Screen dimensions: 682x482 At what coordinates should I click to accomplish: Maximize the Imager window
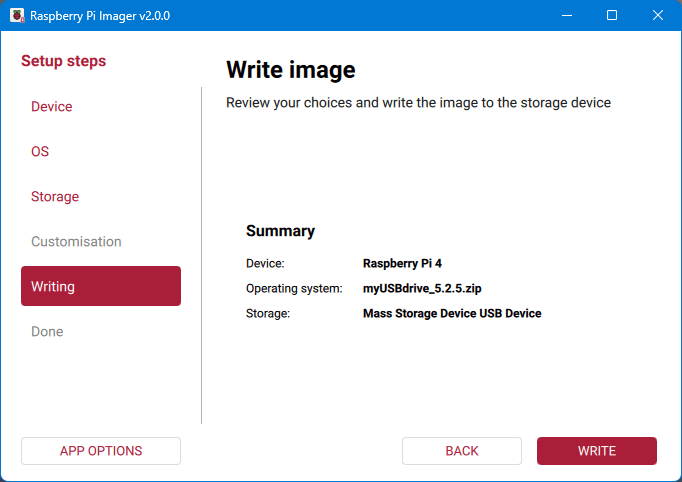click(x=612, y=16)
